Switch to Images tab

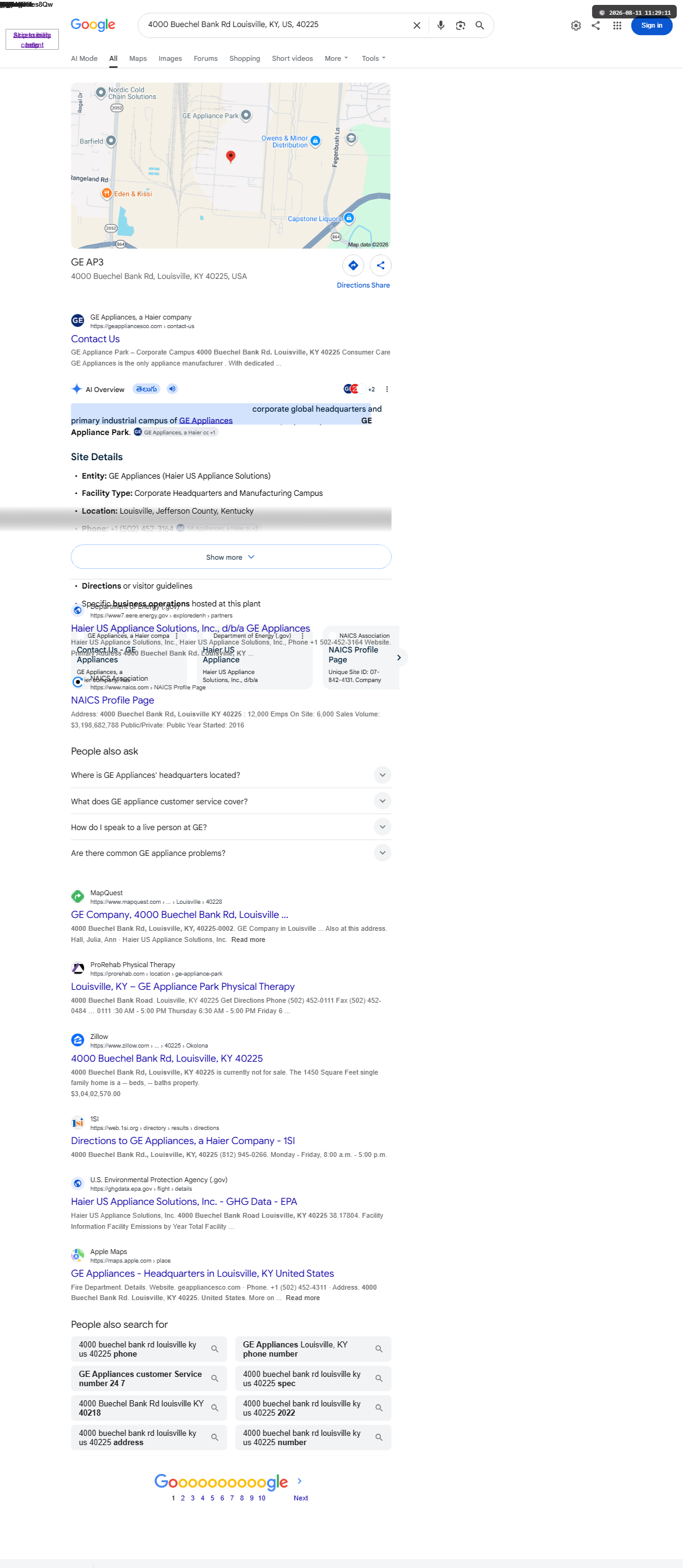[170, 58]
